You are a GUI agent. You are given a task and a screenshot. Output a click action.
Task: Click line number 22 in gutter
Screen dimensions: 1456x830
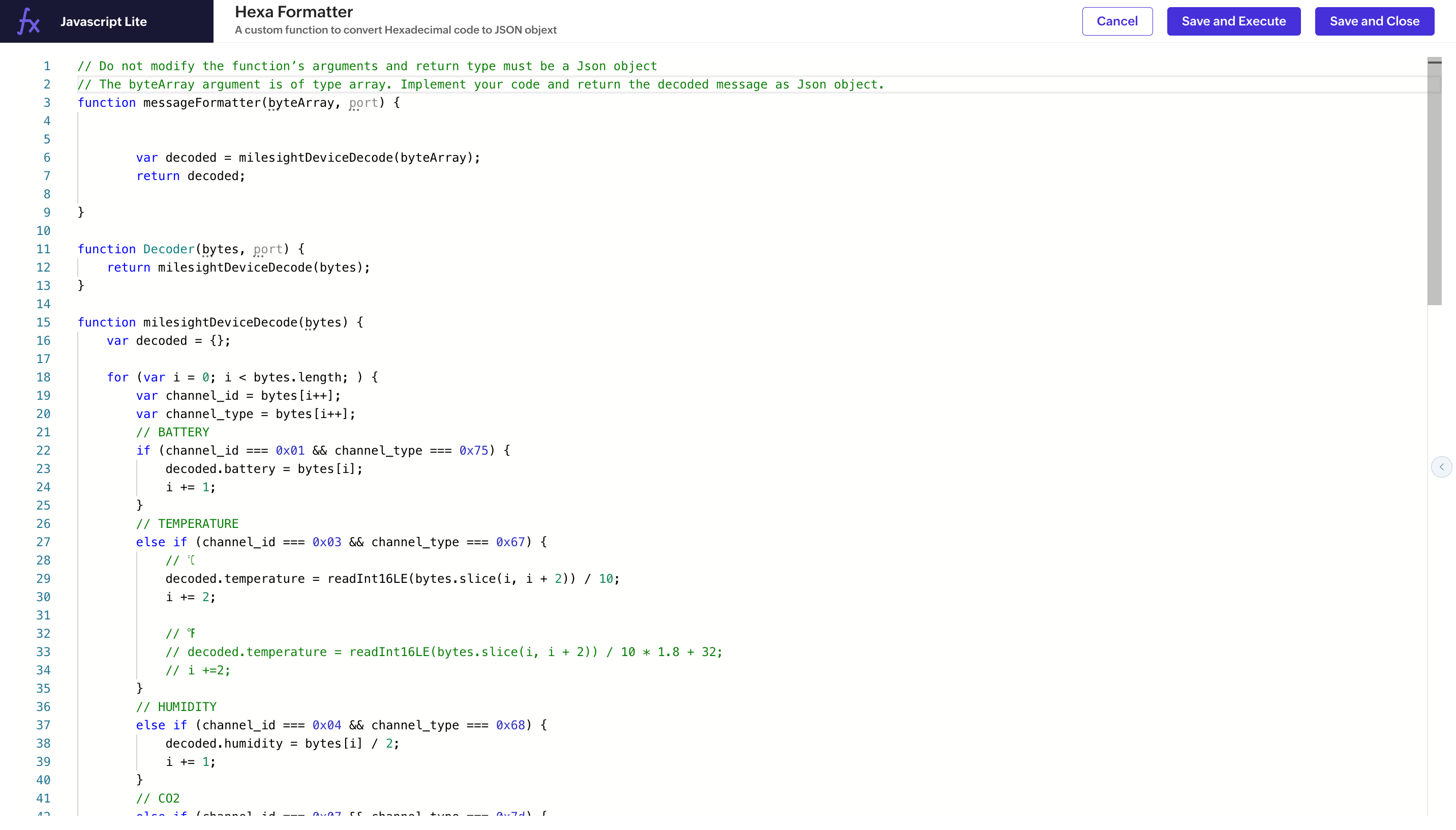tap(43, 450)
